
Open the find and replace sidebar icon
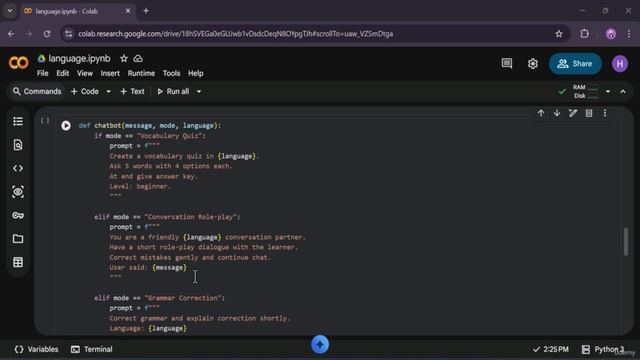pos(18,145)
